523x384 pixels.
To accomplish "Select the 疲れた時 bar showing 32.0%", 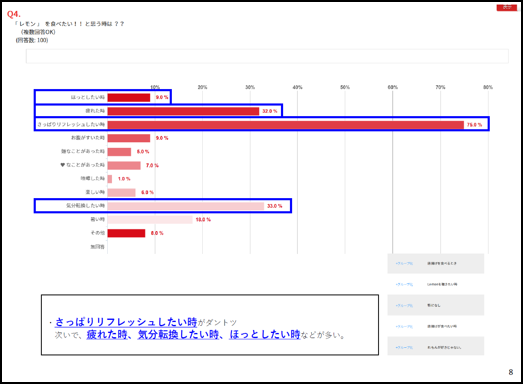I will click(183, 111).
